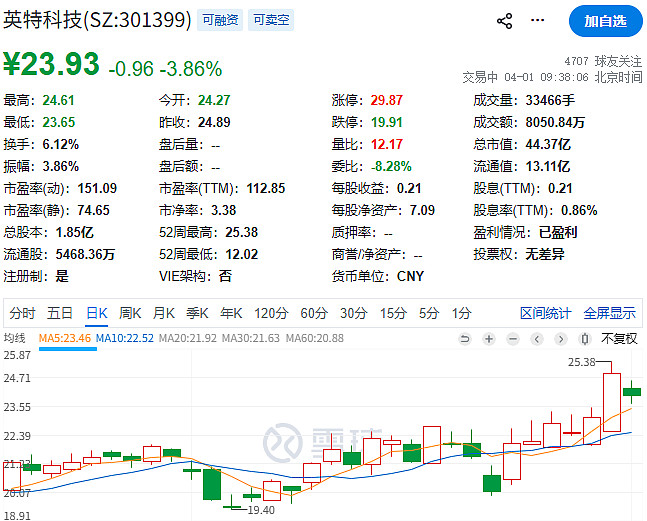This screenshot has width=647, height=521.
Task: Switch to the 120分 chart tab
Action: pyautogui.click(x=271, y=313)
